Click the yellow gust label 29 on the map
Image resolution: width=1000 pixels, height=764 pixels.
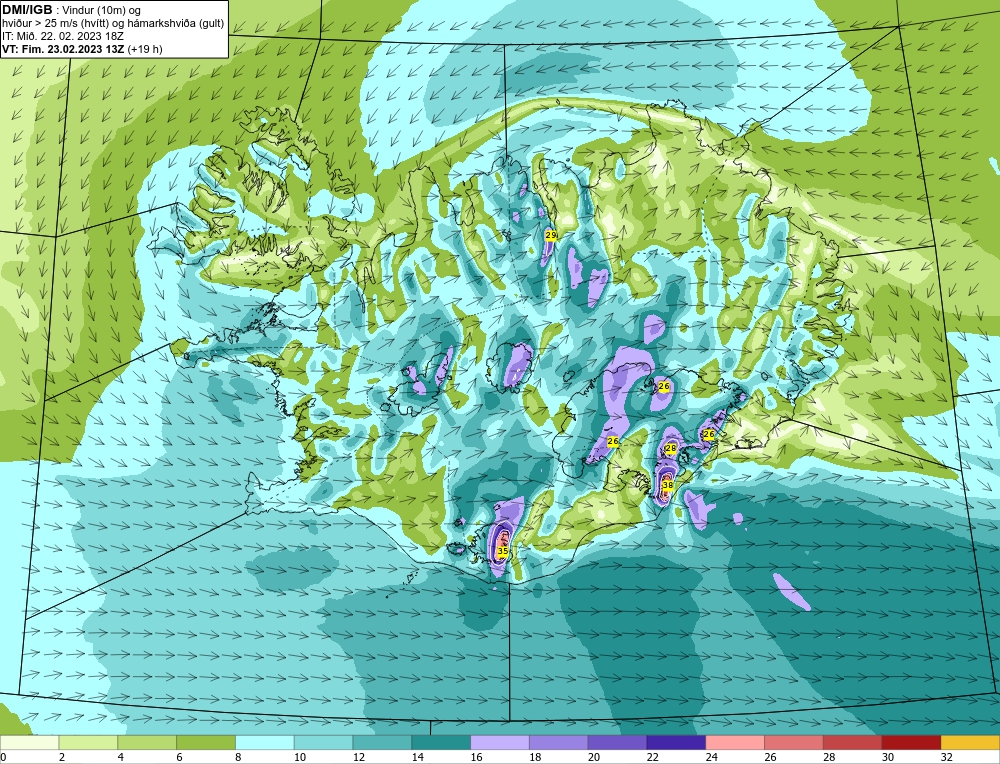551,235
